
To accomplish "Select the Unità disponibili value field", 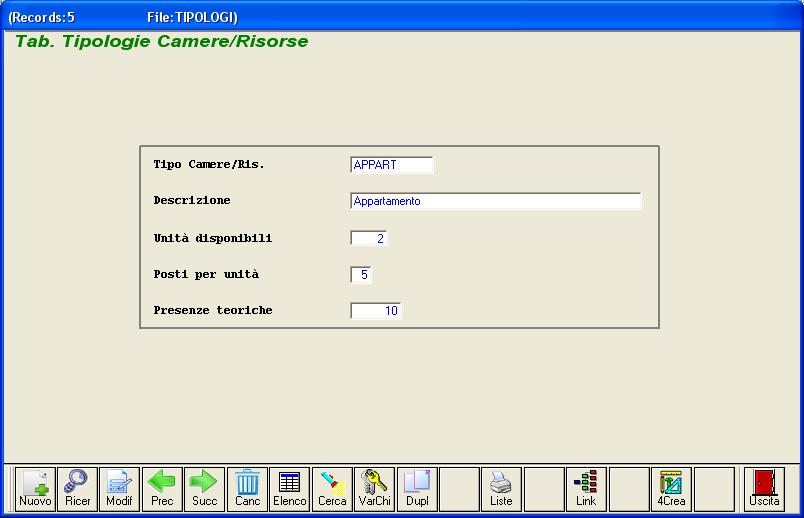I will (x=369, y=238).
